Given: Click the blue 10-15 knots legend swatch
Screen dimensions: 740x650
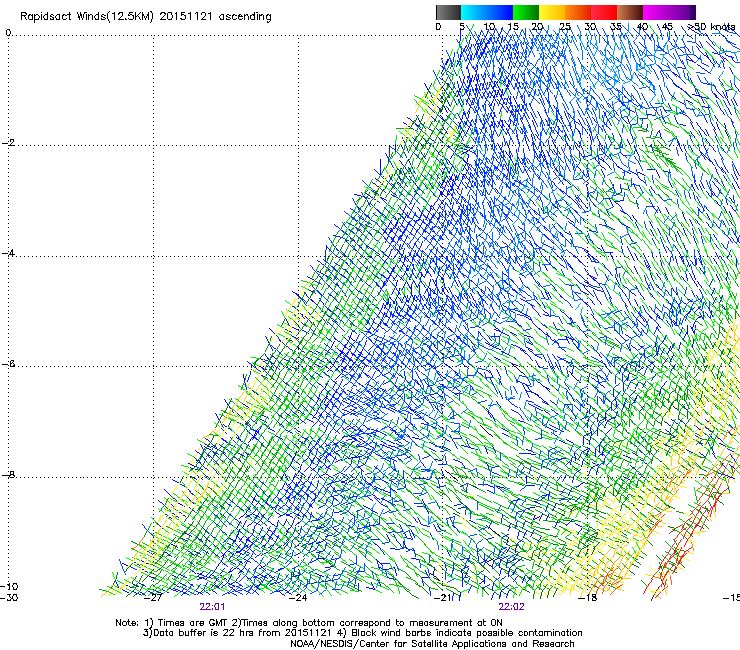Looking at the screenshot, I should 500,12.
